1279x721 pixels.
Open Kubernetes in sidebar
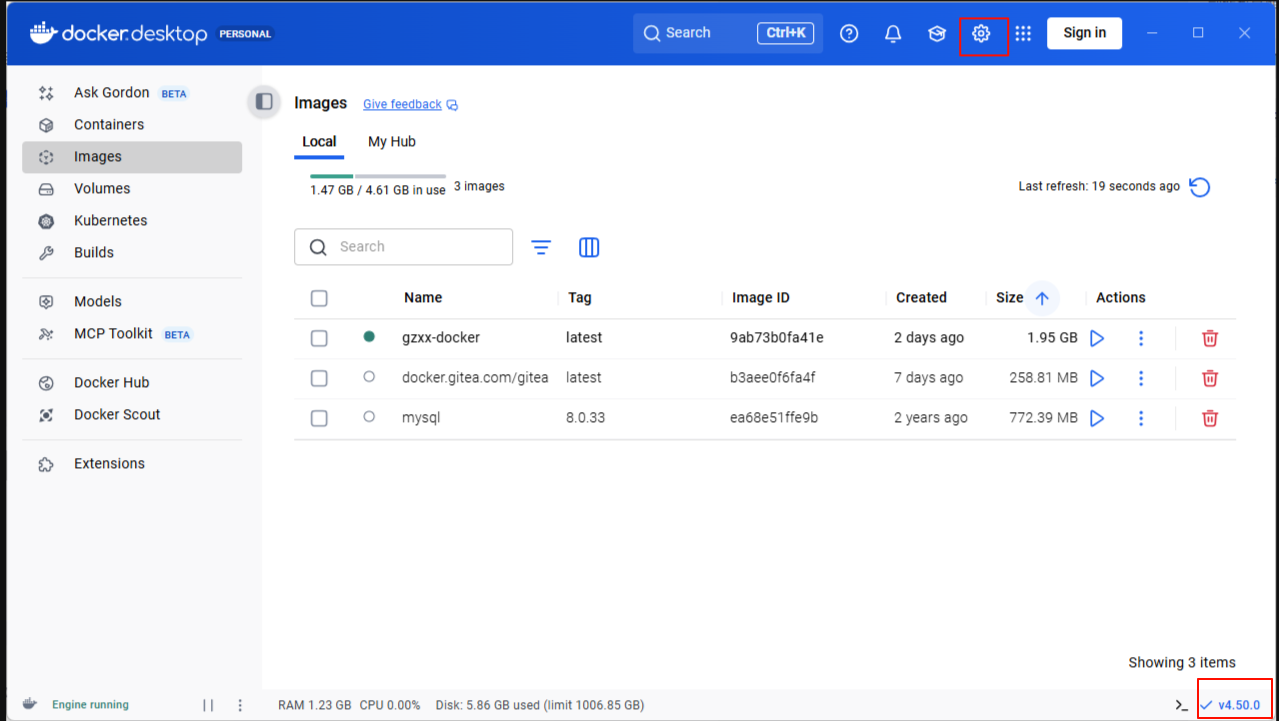pos(132,221)
